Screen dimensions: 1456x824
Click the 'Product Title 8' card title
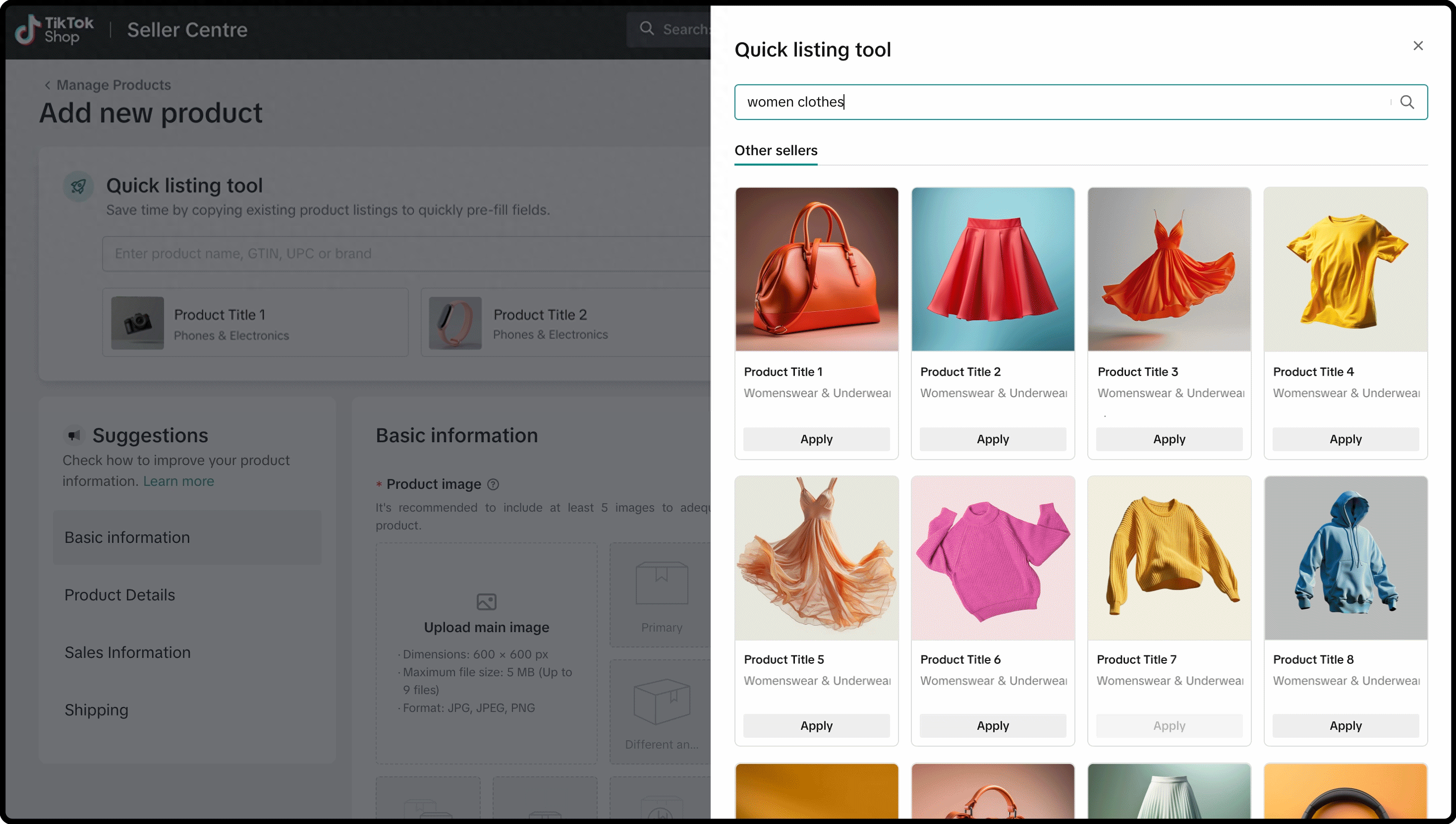(1313, 659)
